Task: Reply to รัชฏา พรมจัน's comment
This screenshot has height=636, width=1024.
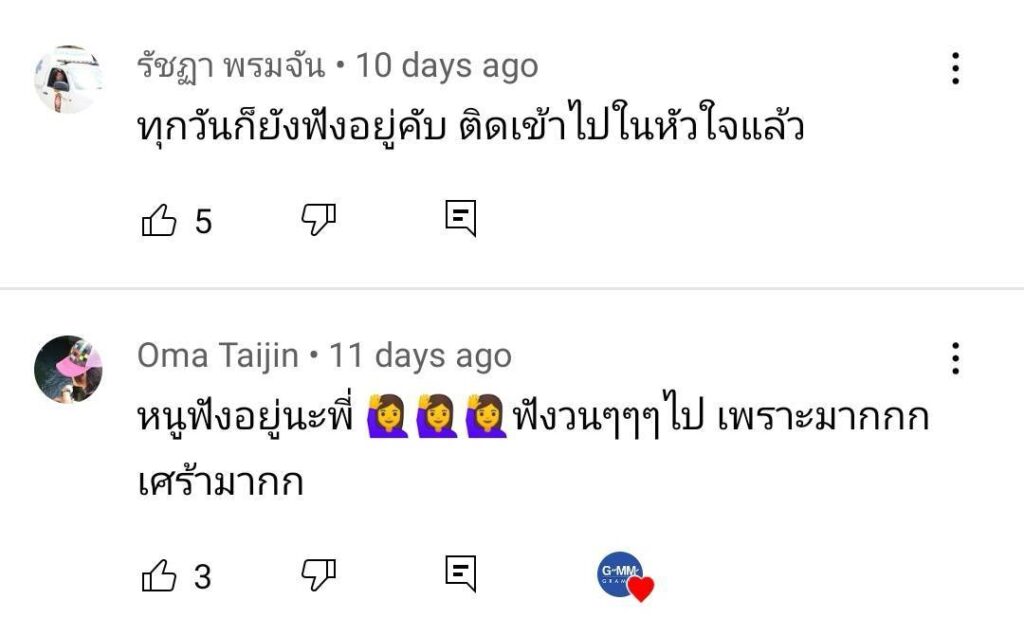Action: [460, 219]
